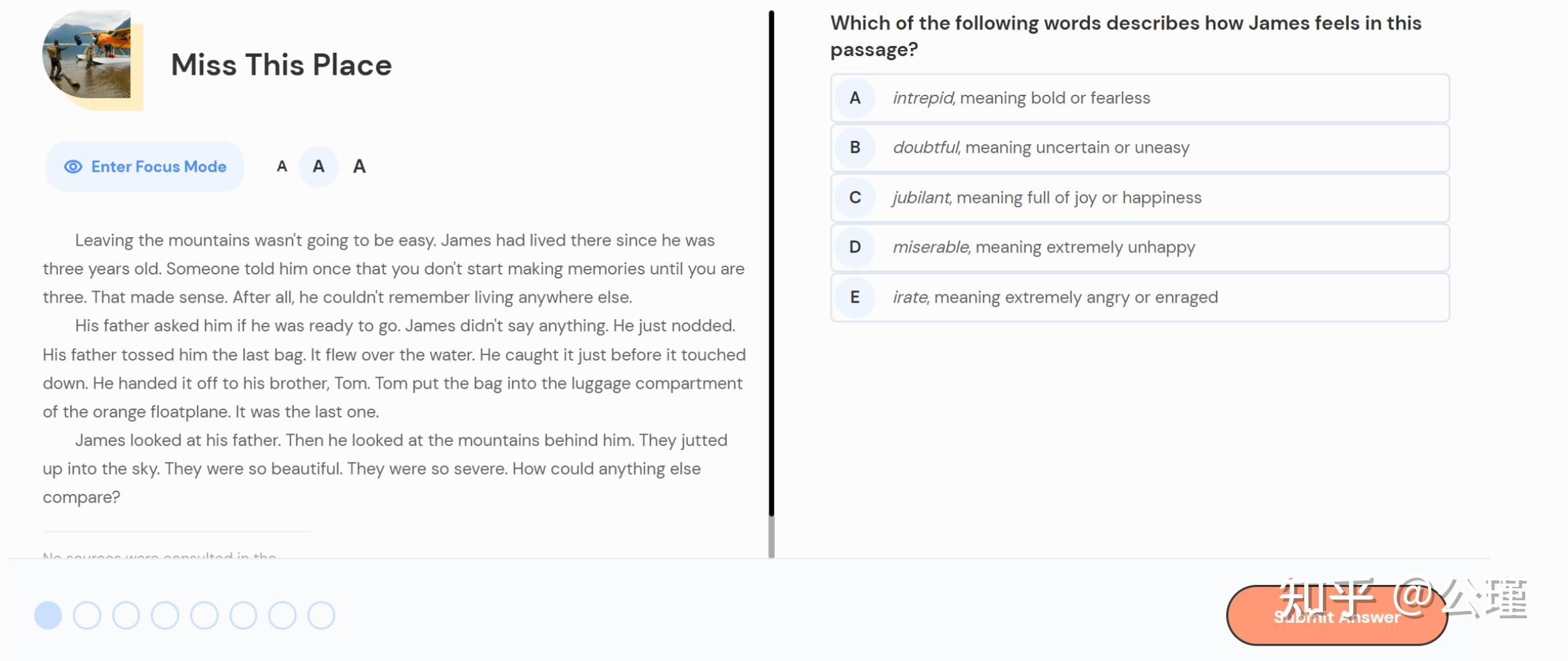Select the medium font size A
The image size is (1568, 661).
(319, 166)
